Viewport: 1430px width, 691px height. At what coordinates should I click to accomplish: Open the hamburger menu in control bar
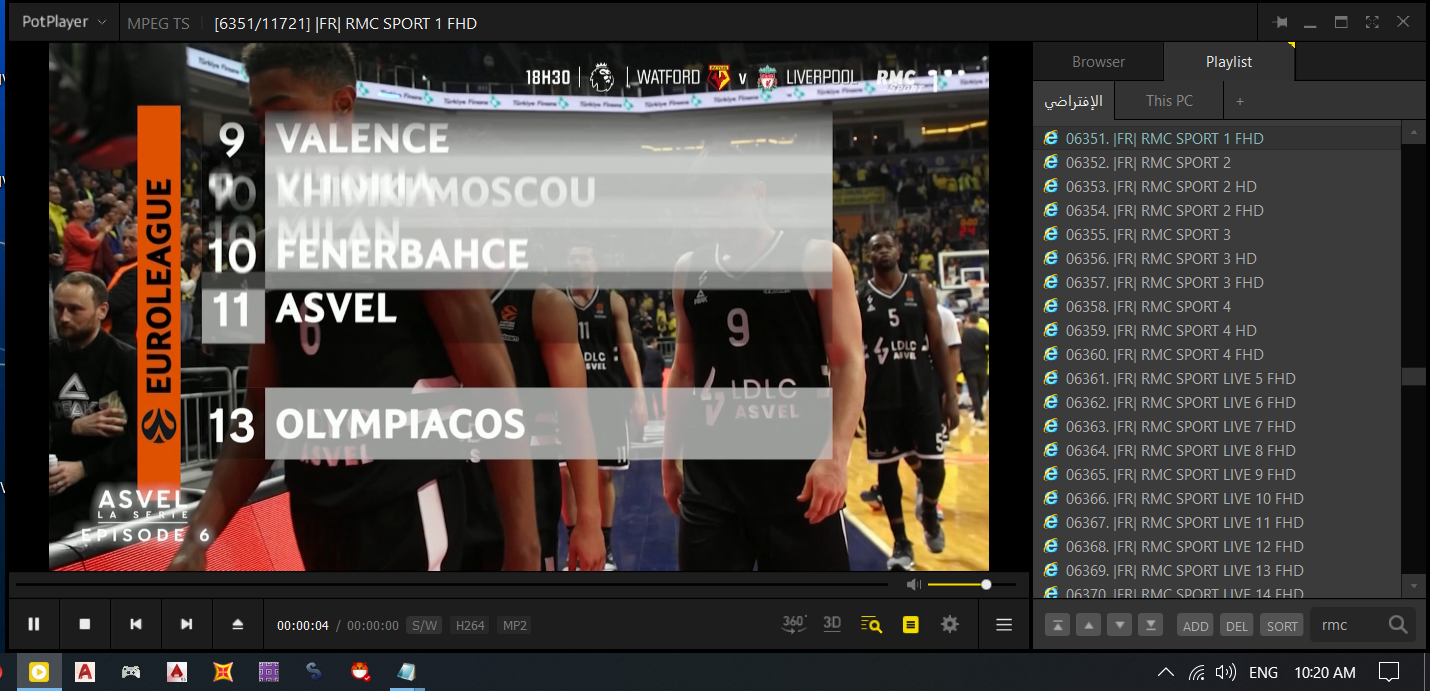[x=1004, y=625]
